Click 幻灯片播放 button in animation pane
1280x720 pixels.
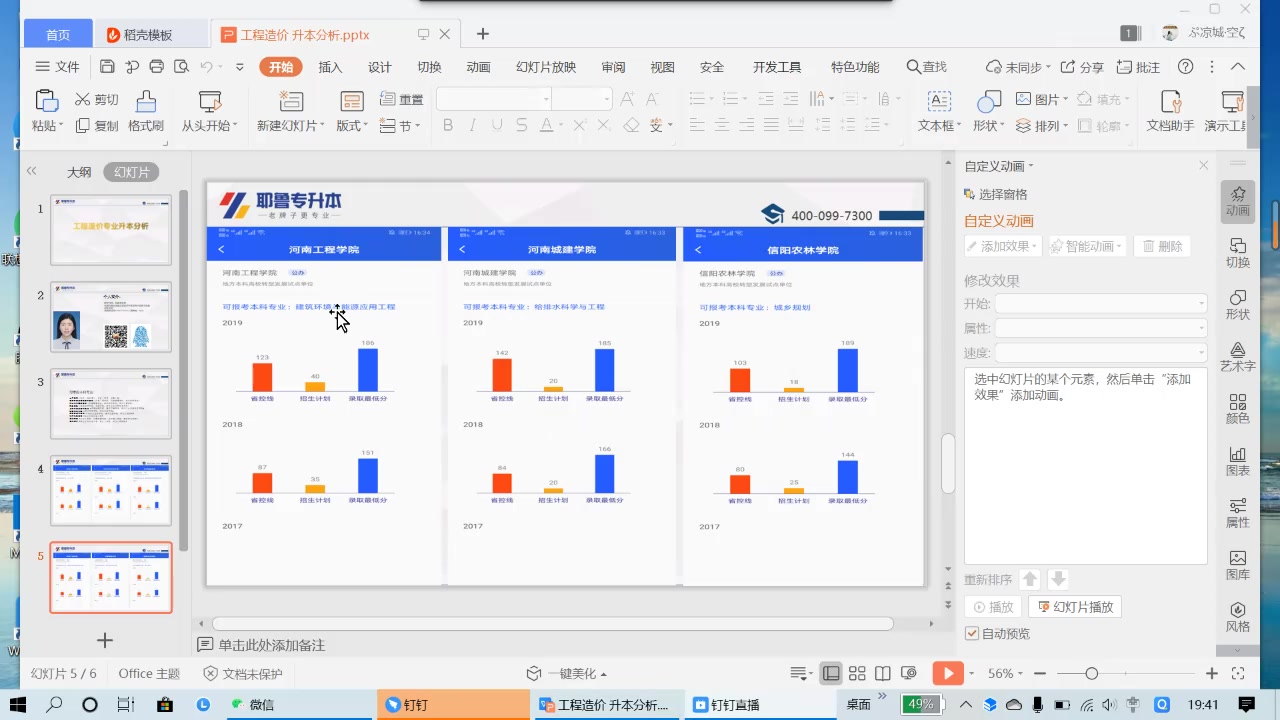[x=1075, y=607]
